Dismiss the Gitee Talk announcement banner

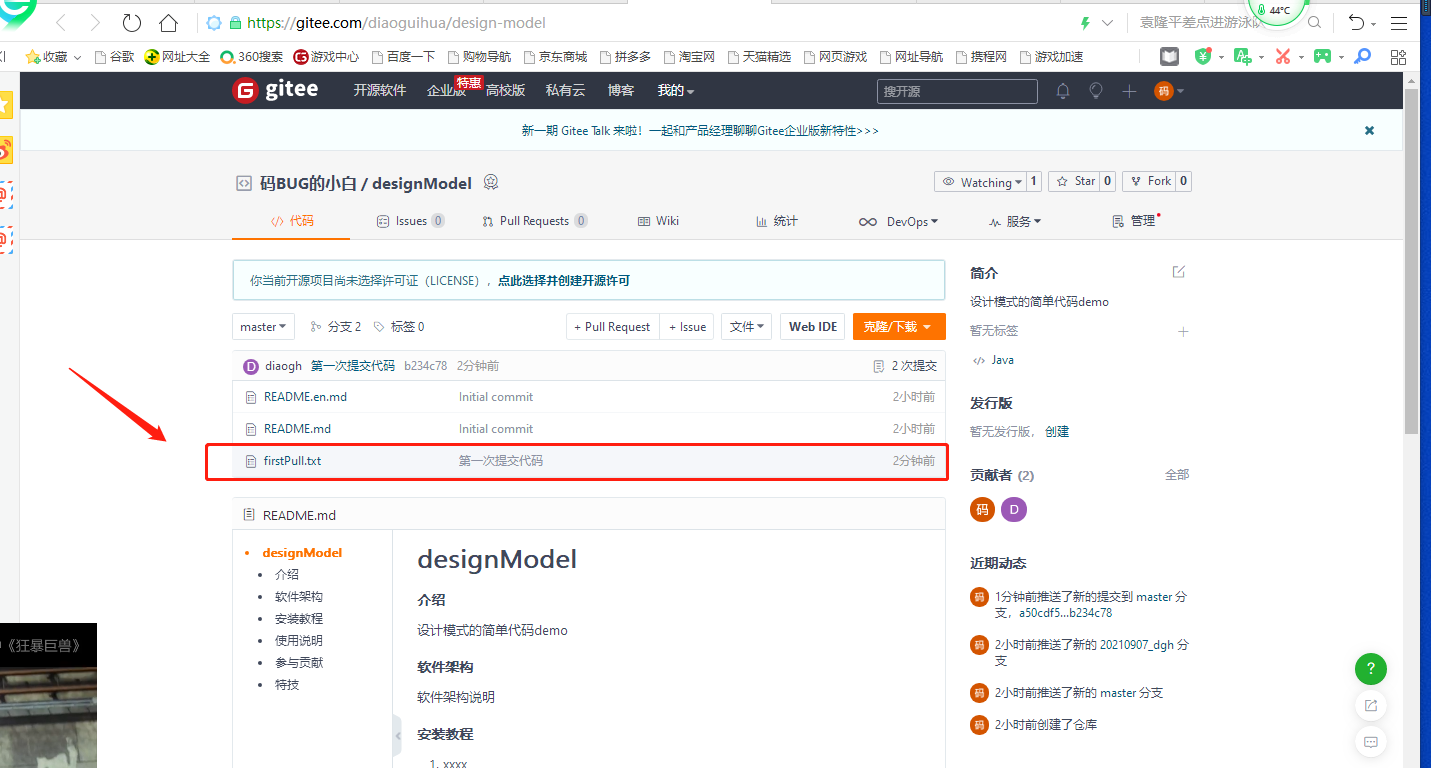(x=1367, y=130)
